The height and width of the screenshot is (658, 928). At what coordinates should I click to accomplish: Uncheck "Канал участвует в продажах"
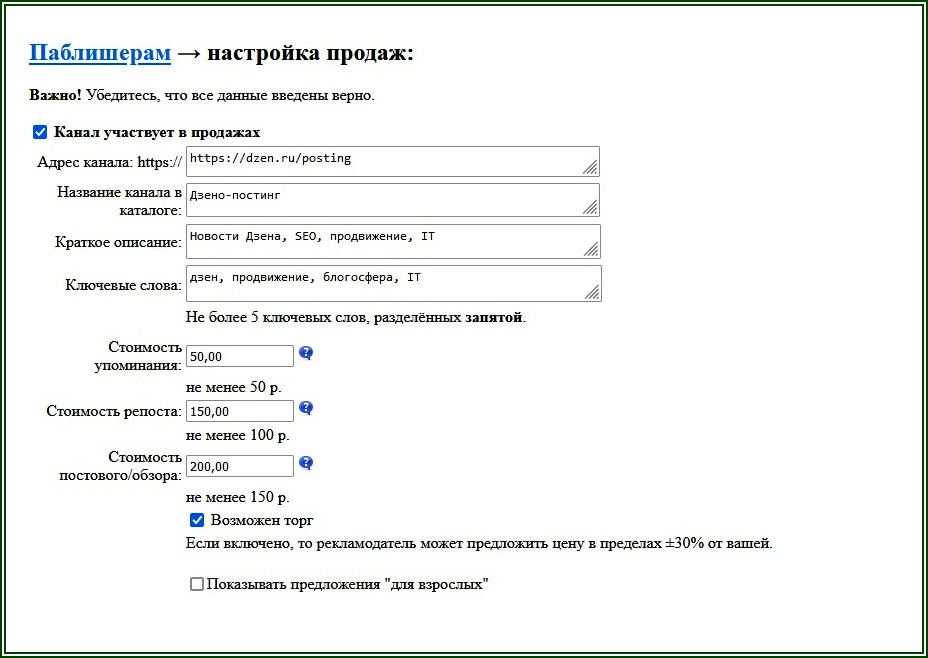tap(40, 131)
